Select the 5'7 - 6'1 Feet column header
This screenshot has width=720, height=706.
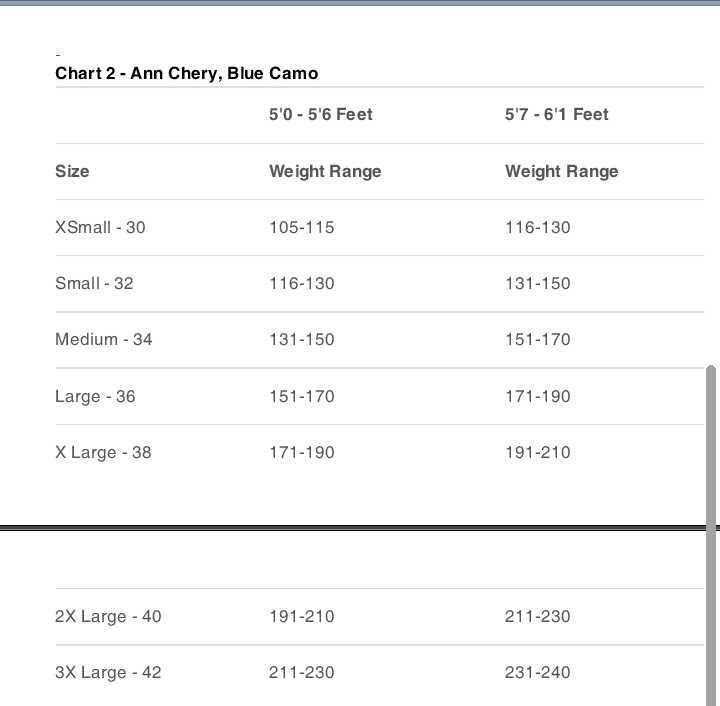(556, 115)
